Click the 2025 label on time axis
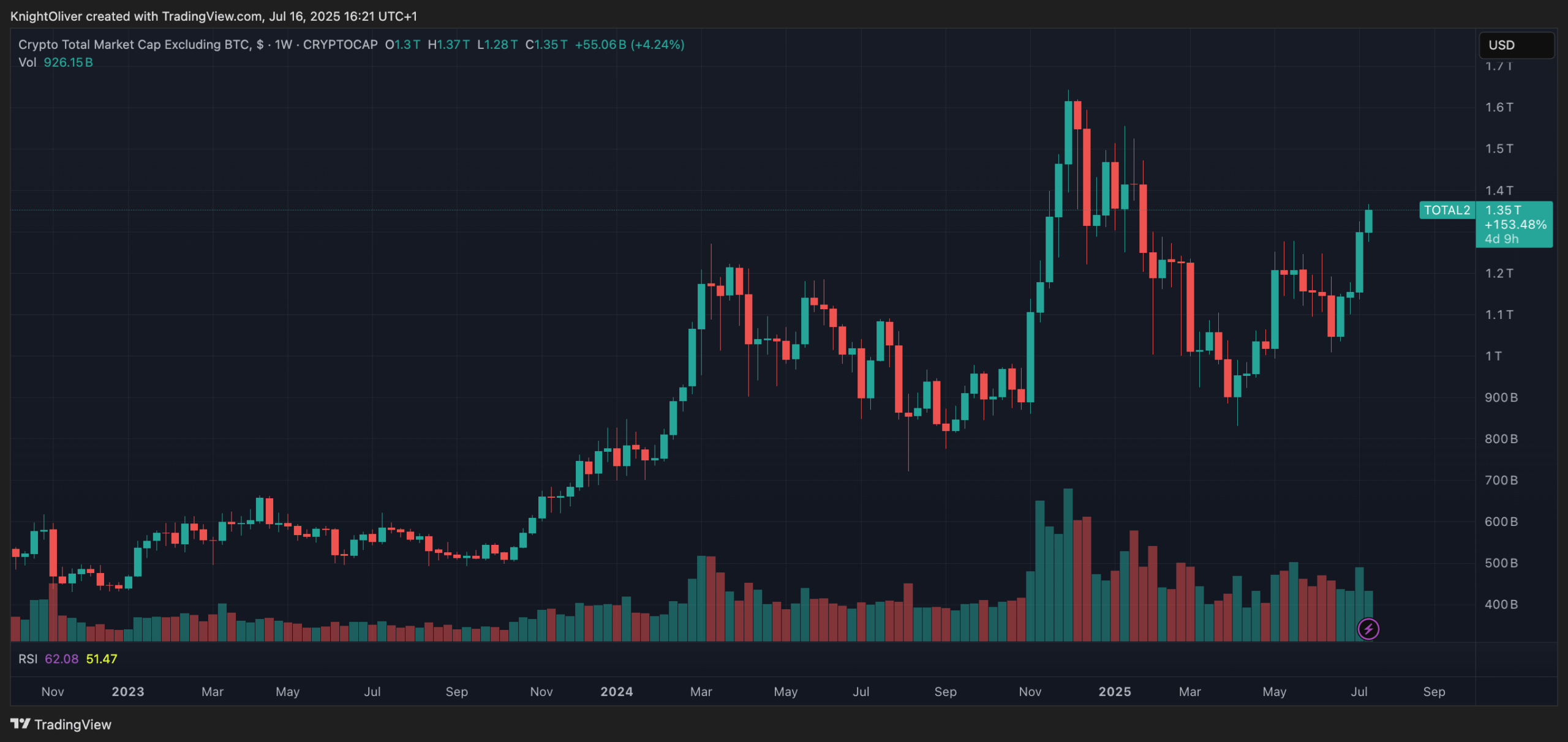This screenshot has height=742, width=1568. click(x=1115, y=692)
